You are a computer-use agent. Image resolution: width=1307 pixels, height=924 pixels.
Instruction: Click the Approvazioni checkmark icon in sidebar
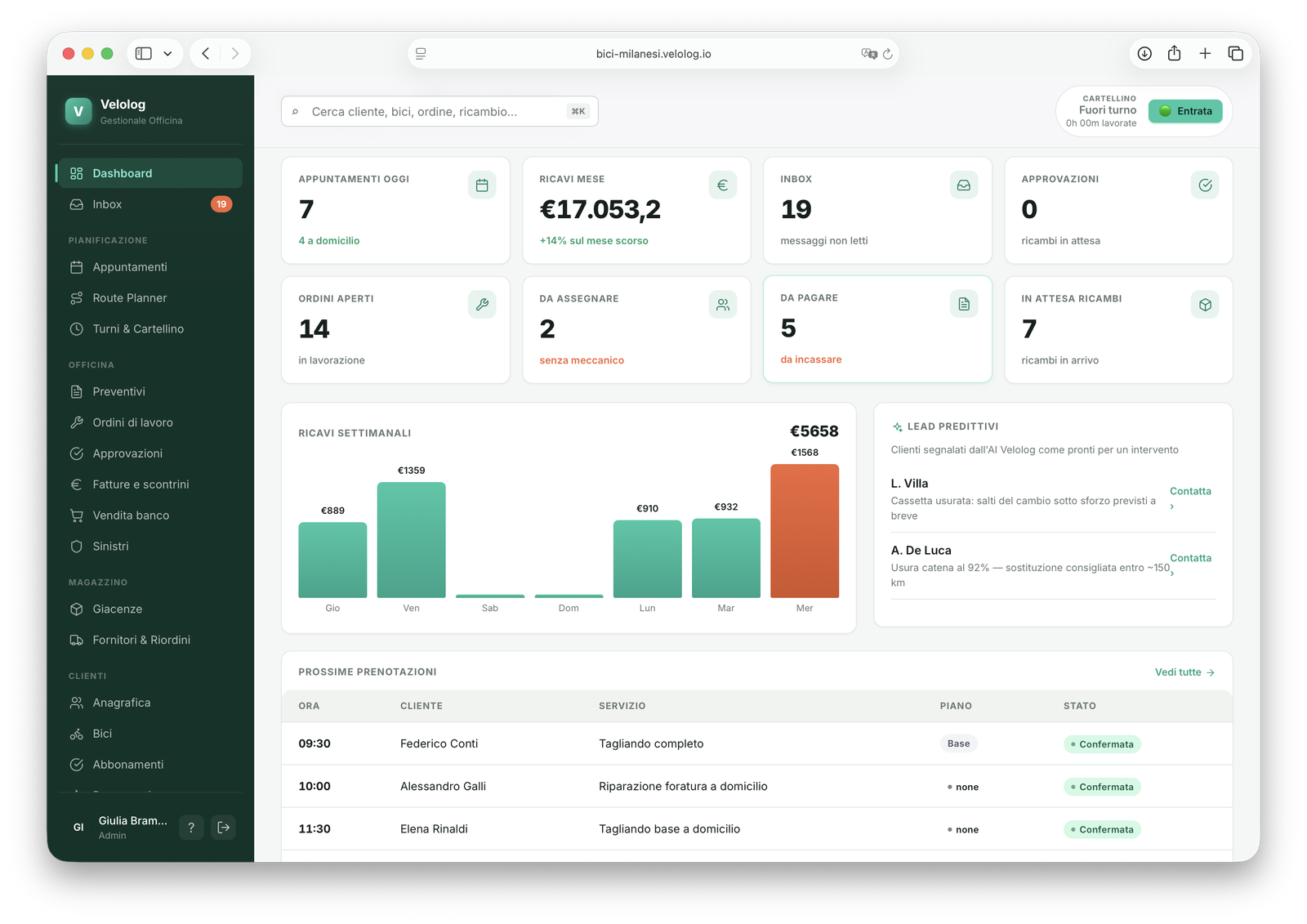[x=77, y=453]
